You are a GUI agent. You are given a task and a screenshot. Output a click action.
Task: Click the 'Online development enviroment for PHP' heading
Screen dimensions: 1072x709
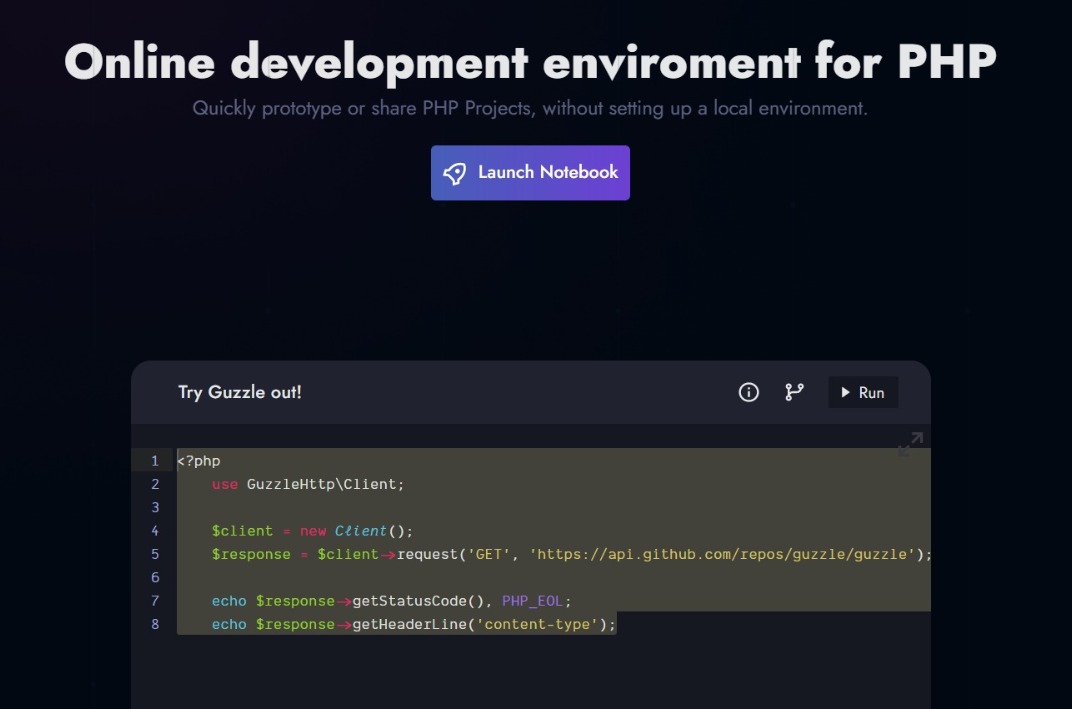[530, 62]
